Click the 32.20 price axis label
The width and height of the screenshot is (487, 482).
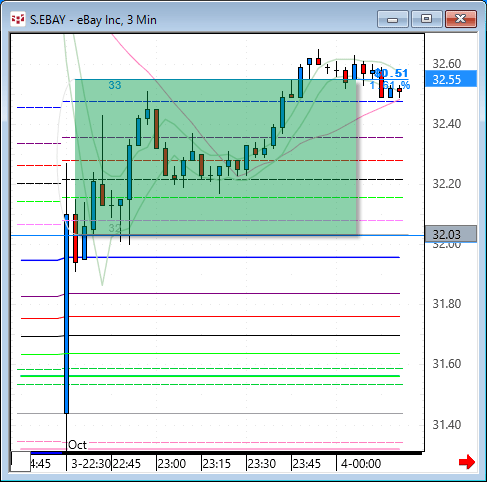446,184
